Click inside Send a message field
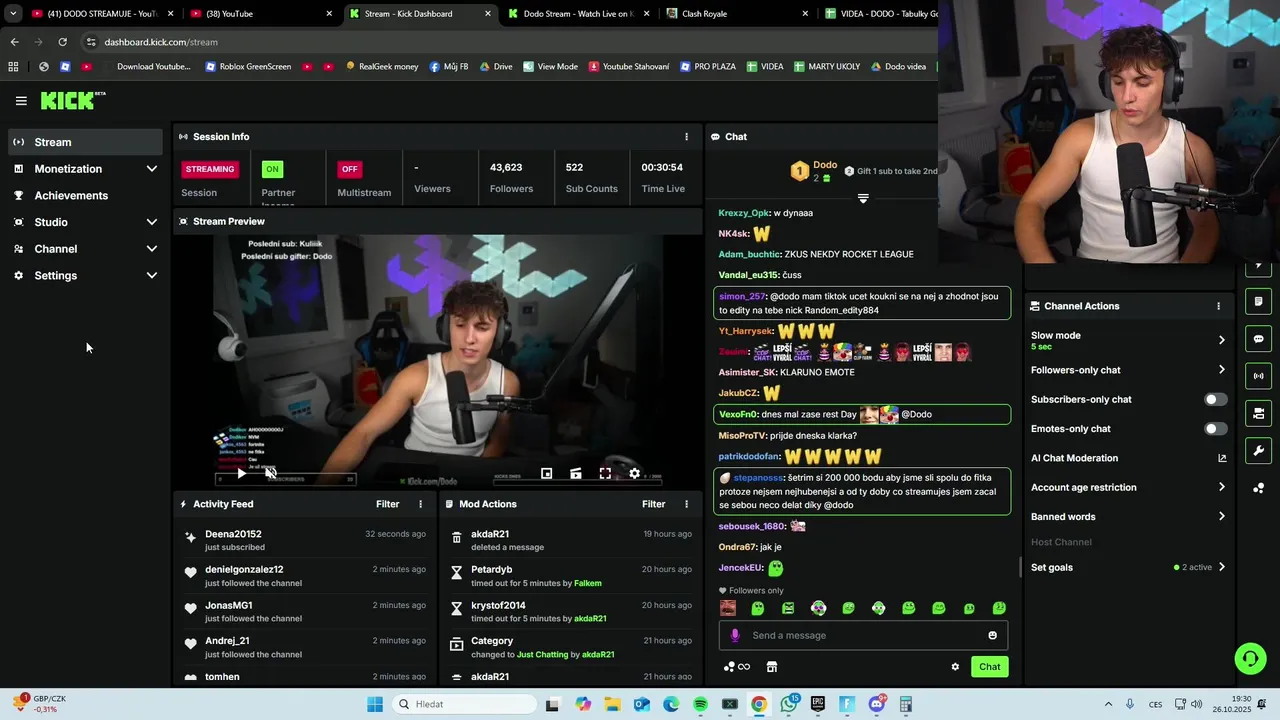Image resolution: width=1280 pixels, height=720 pixels. [863, 635]
